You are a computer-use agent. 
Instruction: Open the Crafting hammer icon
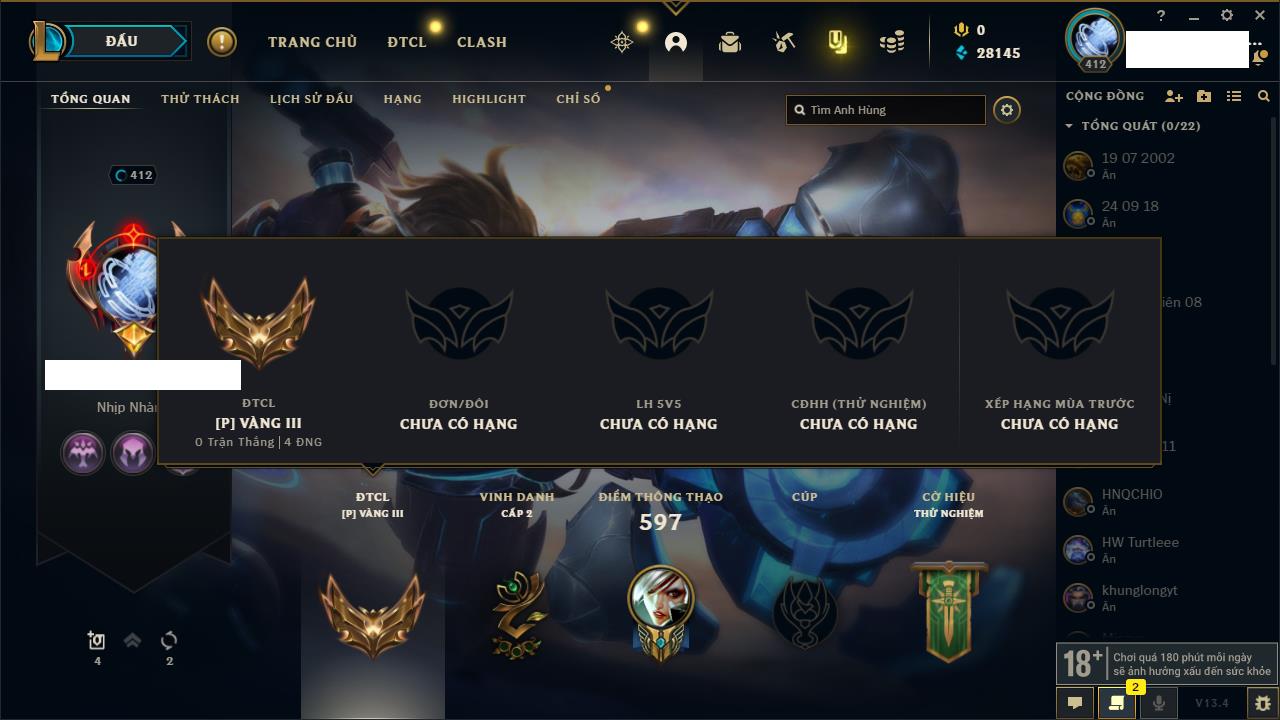(x=784, y=42)
